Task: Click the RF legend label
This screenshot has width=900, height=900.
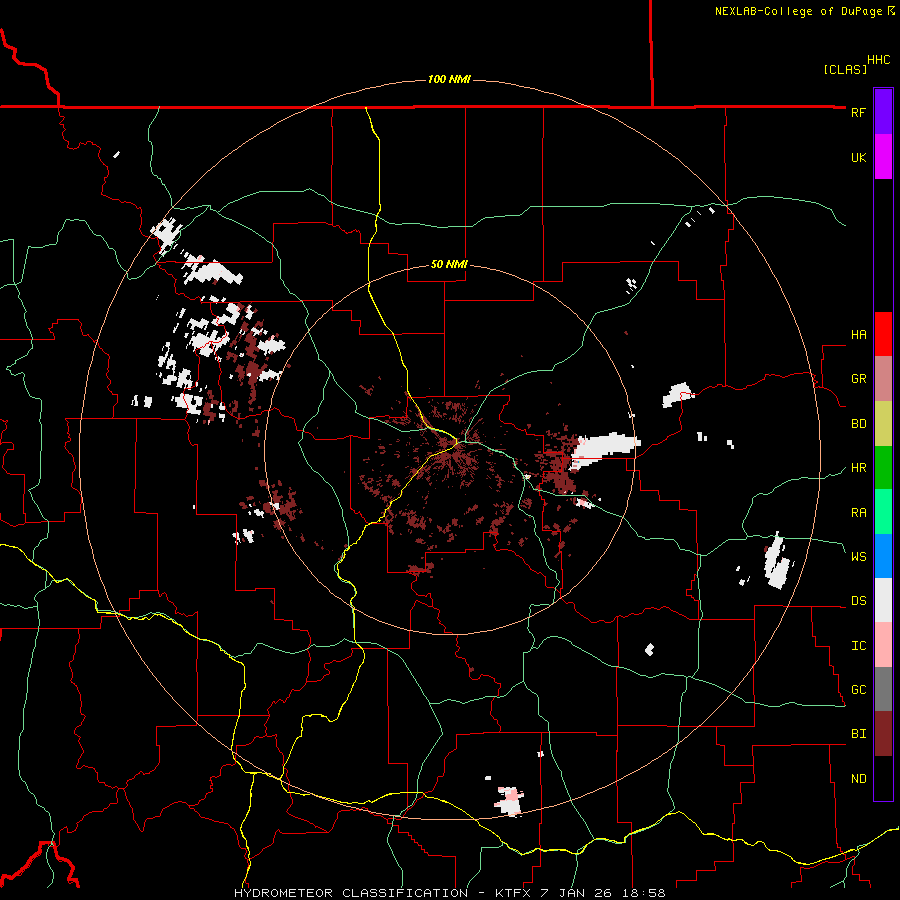Action: (x=858, y=112)
